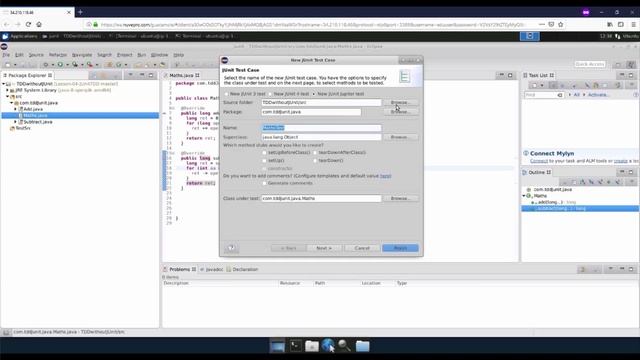Image resolution: width=640 pixels, height=360 pixels.
Task: Click Browse next to Source folder field
Action: pos(400,102)
